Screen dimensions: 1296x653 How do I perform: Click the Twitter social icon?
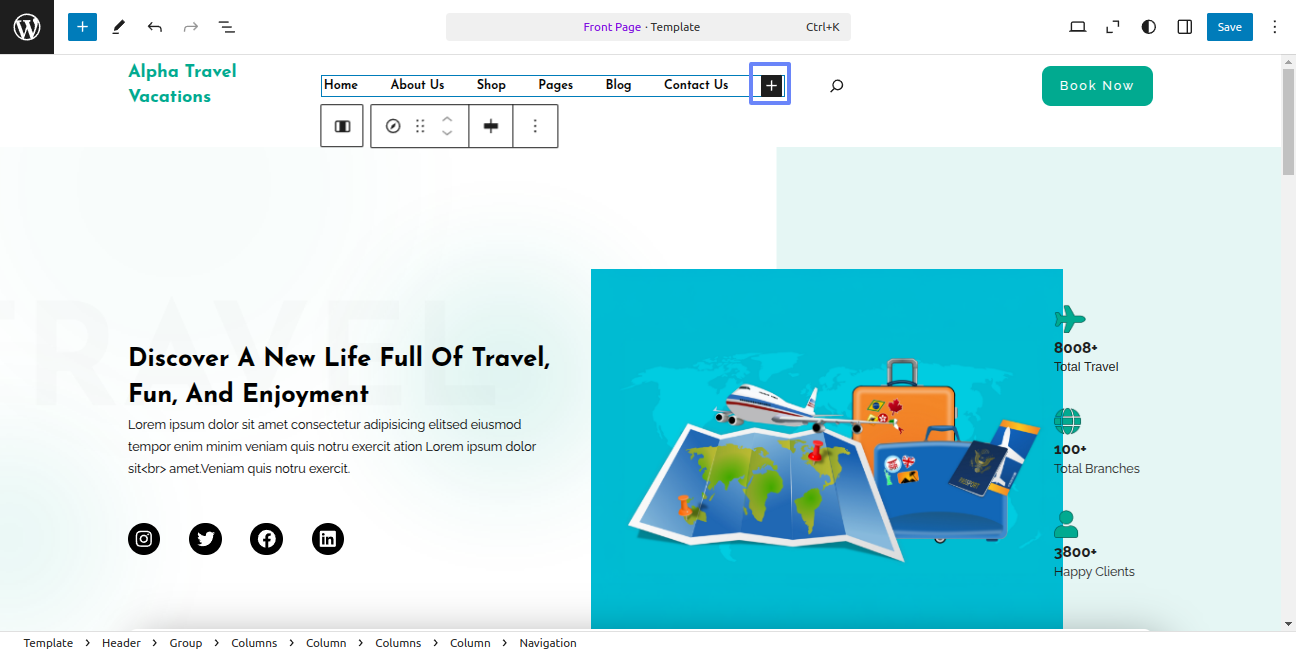205,539
